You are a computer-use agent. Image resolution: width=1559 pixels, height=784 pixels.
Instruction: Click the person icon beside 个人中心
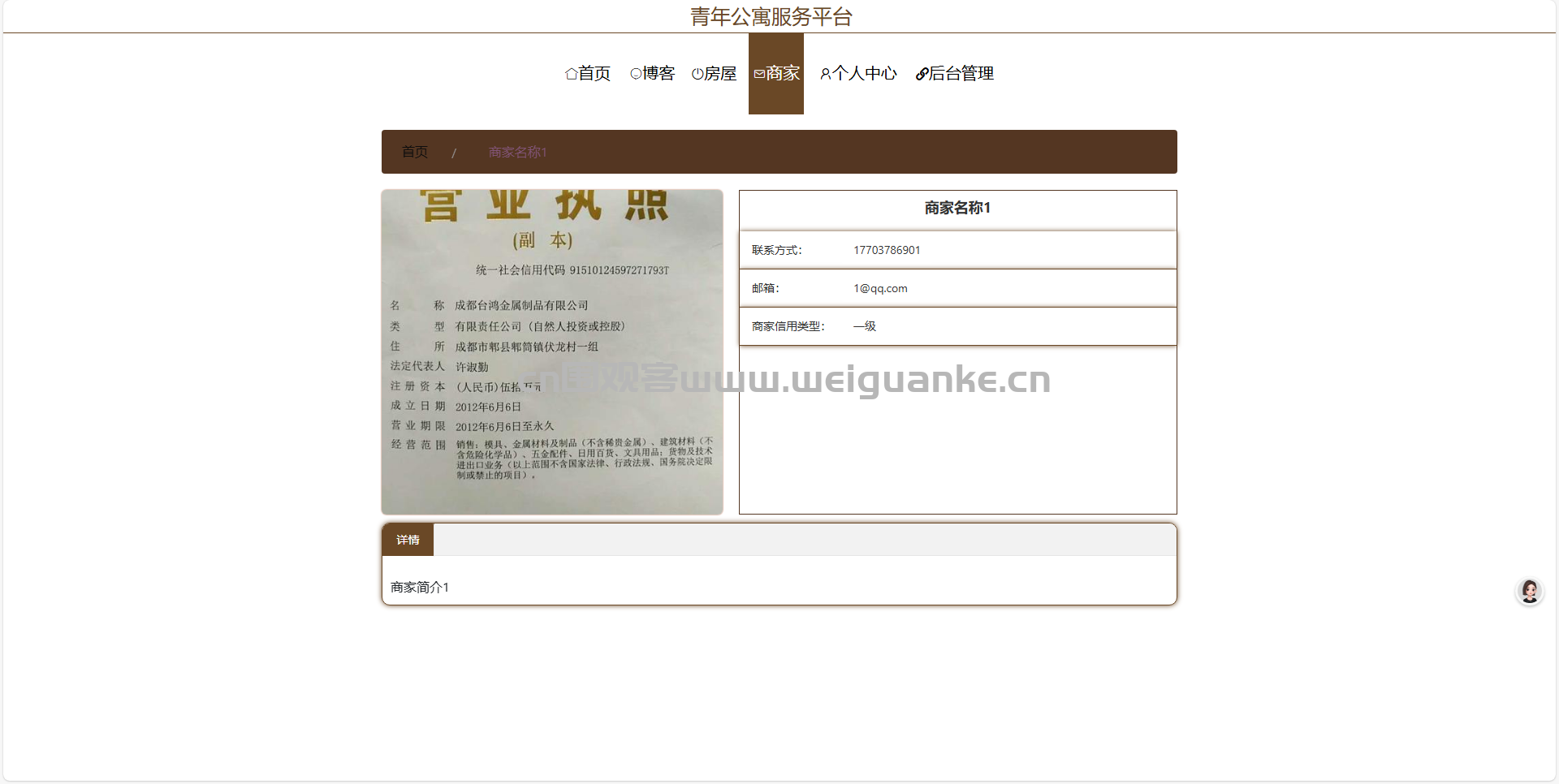pyautogui.click(x=826, y=74)
